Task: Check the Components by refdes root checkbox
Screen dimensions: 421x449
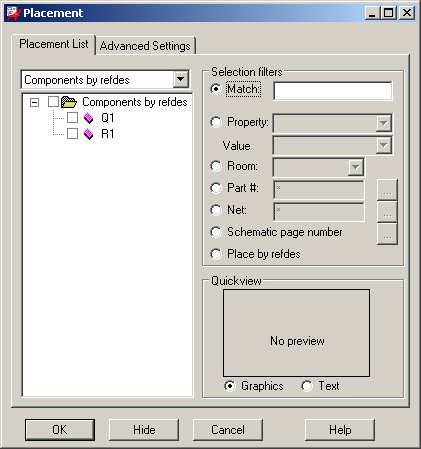Action: 53,102
